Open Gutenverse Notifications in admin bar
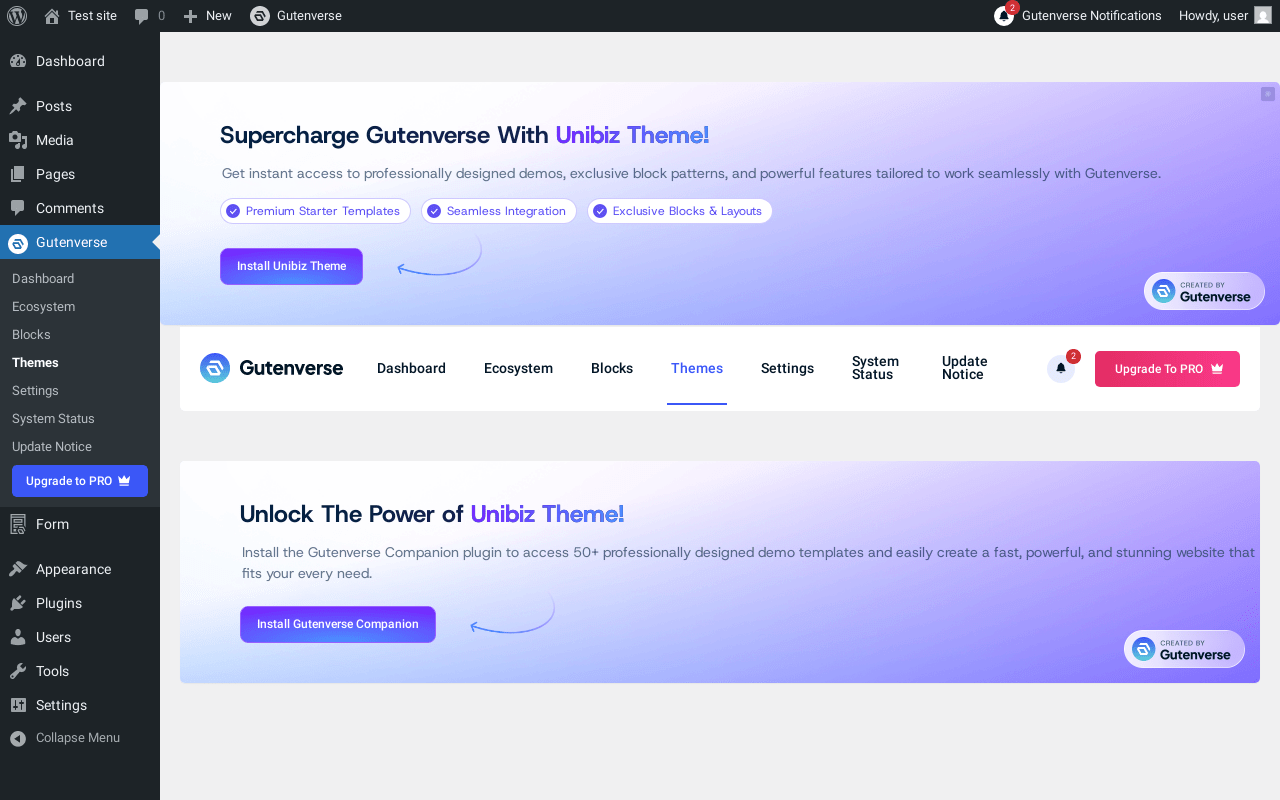Image resolution: width=1280 pixels, height=800 pixels. click(1078, 16)
